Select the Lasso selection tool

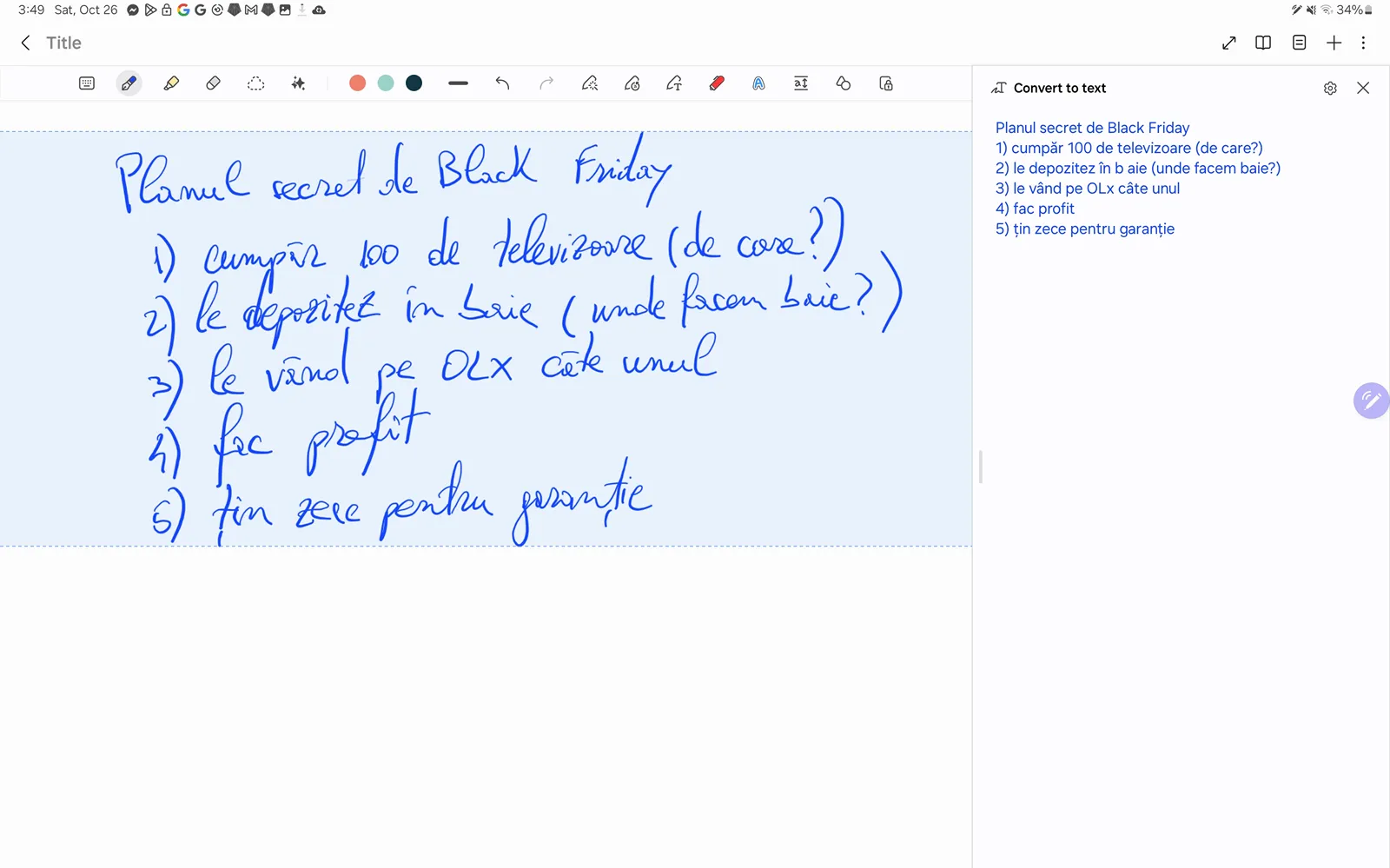pyautogui.click(x=255, y=83)
